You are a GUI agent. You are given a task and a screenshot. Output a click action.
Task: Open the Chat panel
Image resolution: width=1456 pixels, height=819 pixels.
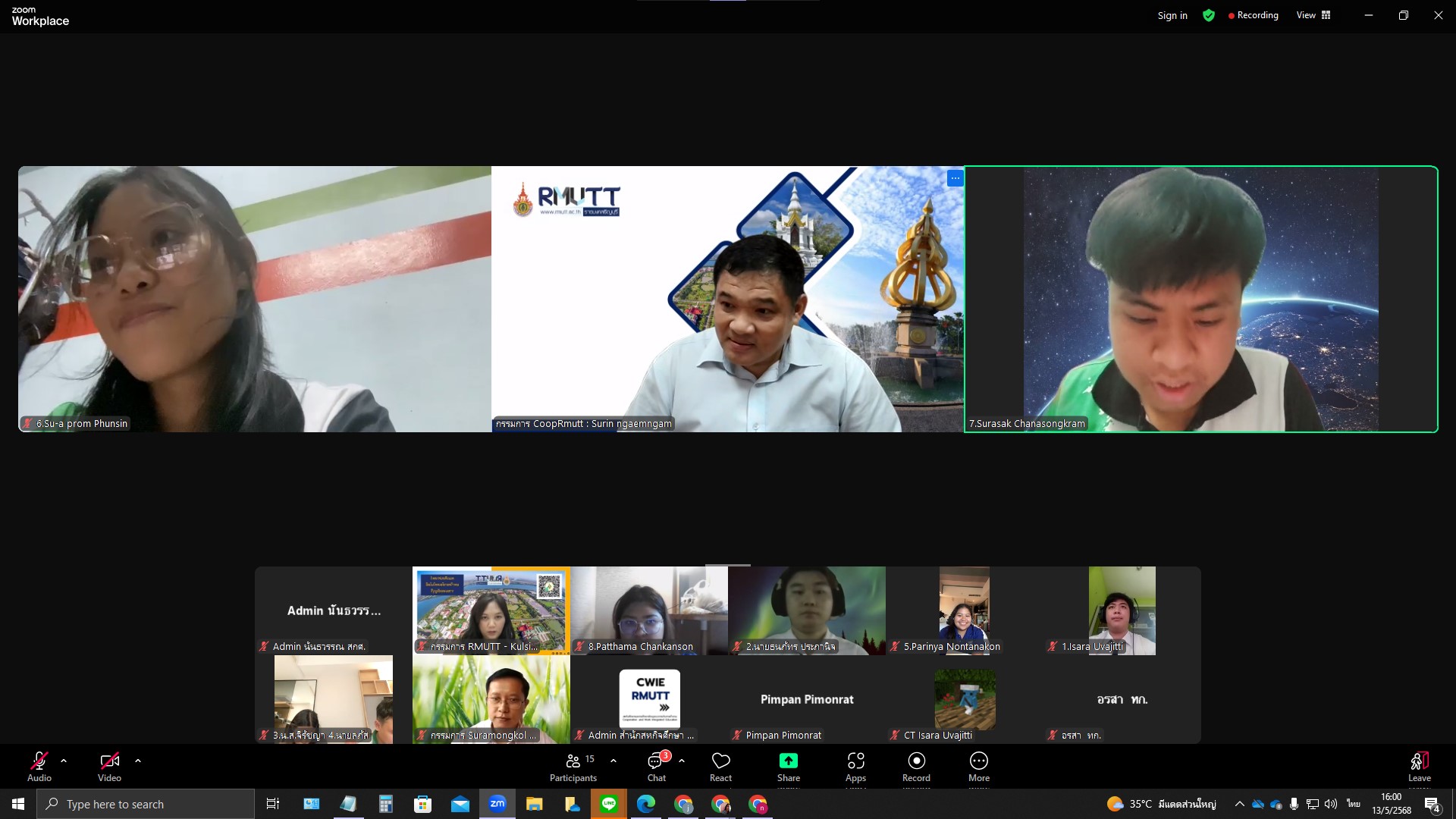[x=657, y=766]
